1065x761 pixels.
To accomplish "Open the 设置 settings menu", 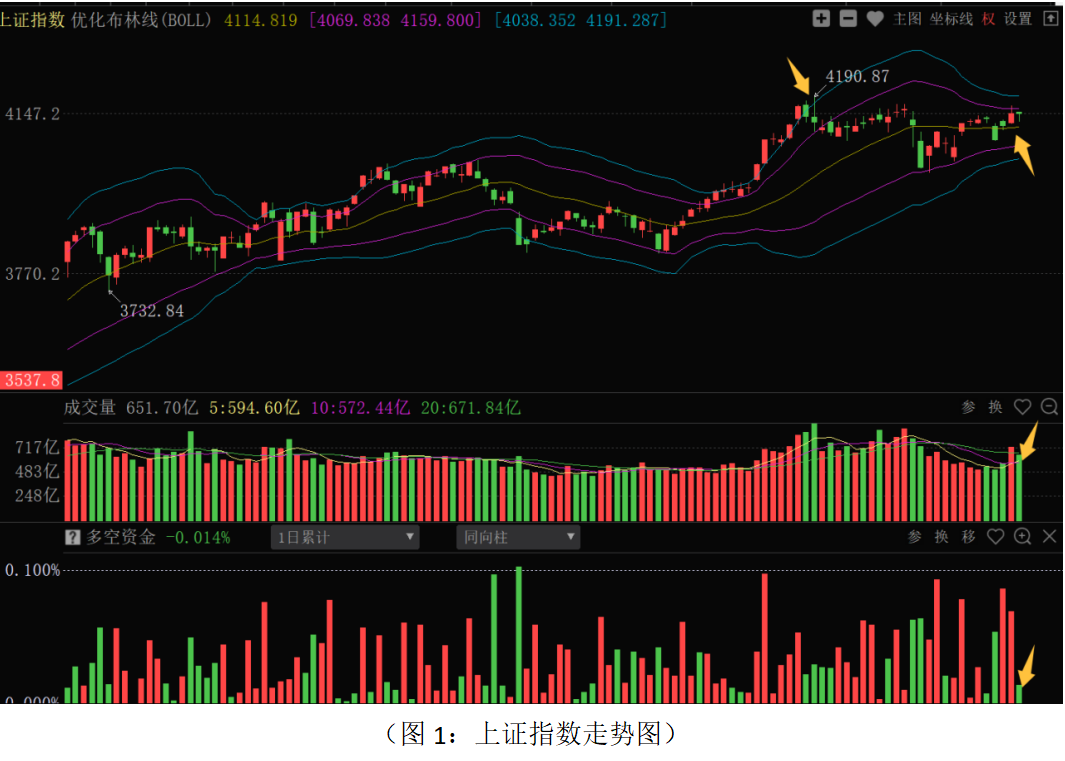I will 1018,19.
